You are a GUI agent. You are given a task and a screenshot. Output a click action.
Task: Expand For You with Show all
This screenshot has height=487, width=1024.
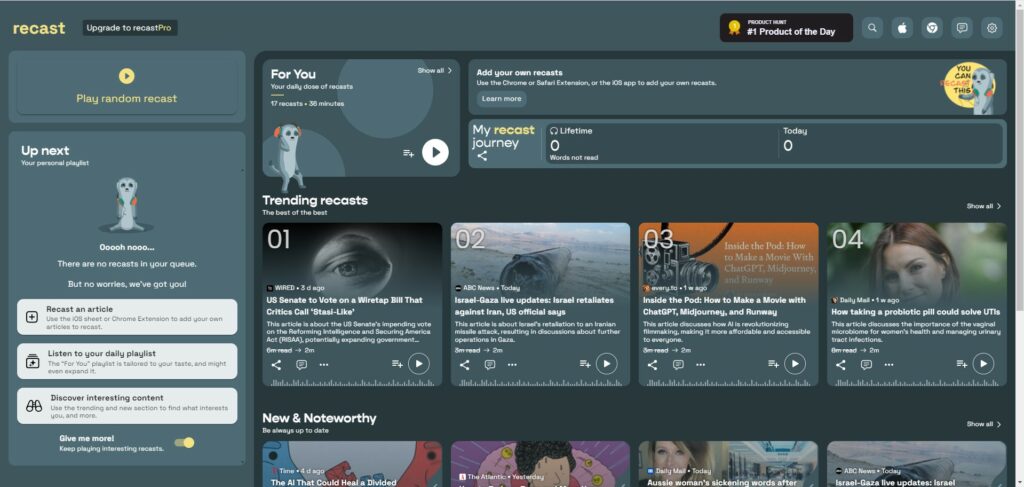[435, 71]
